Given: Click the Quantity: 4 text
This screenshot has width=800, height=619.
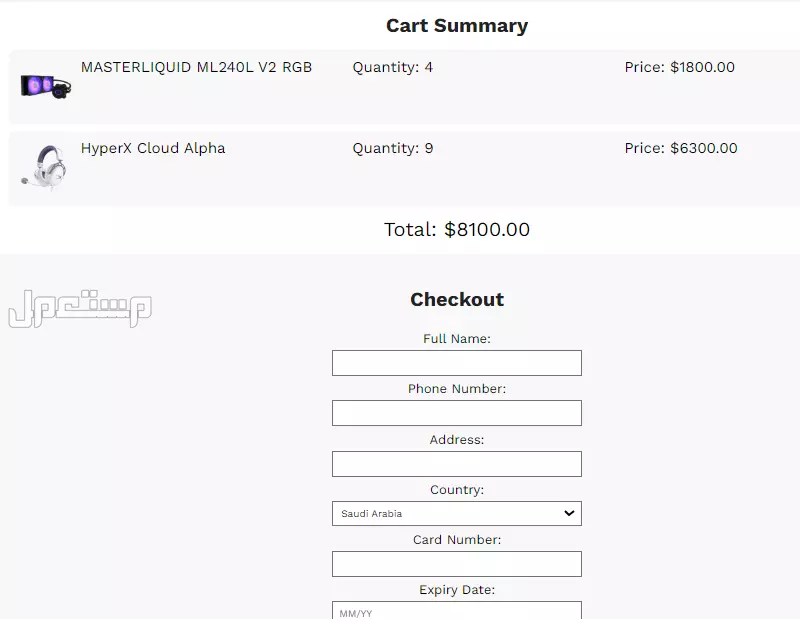Looking at the screenshot, I should pos(392,67).
